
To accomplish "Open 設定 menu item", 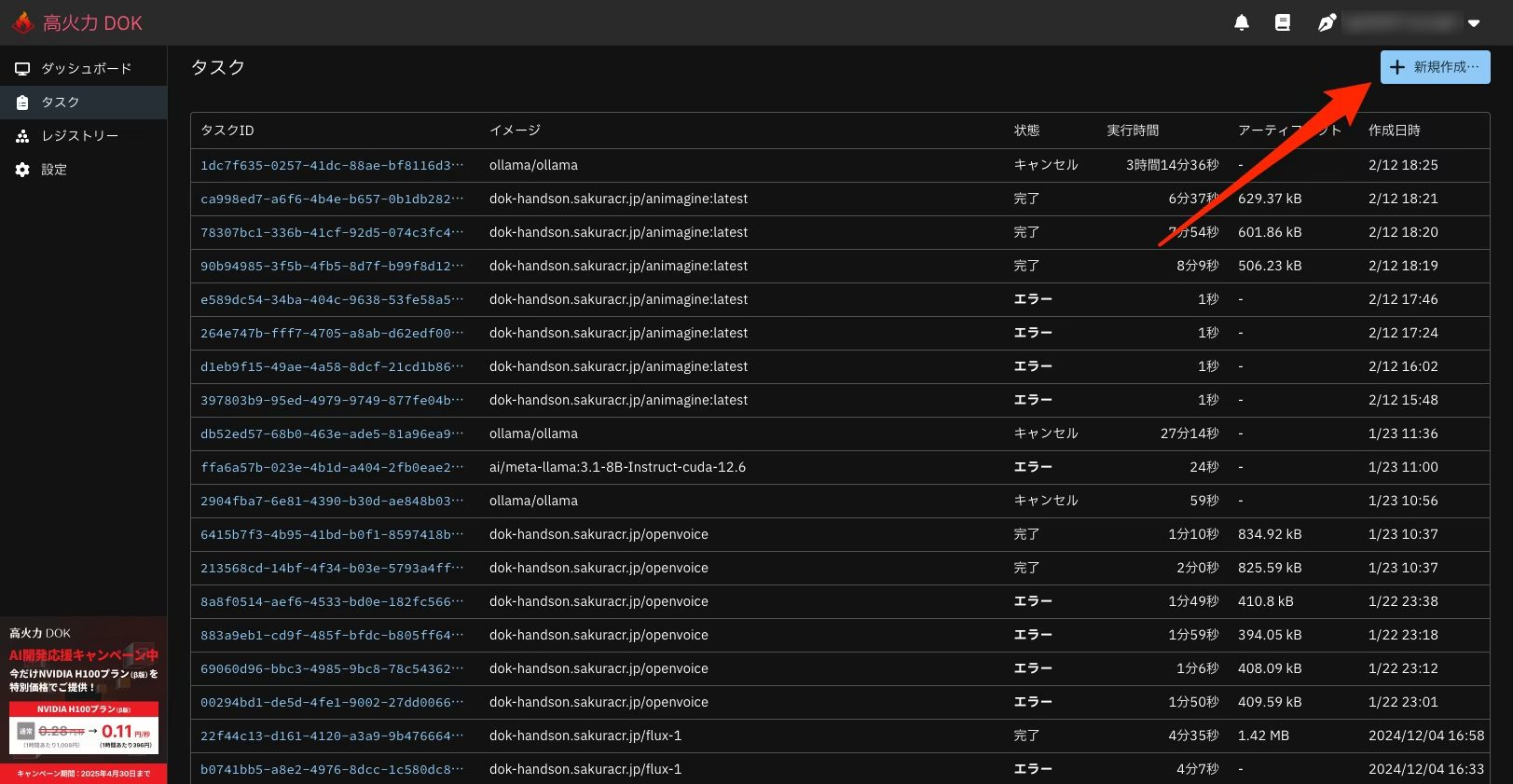I will click(x=54, y=170).
